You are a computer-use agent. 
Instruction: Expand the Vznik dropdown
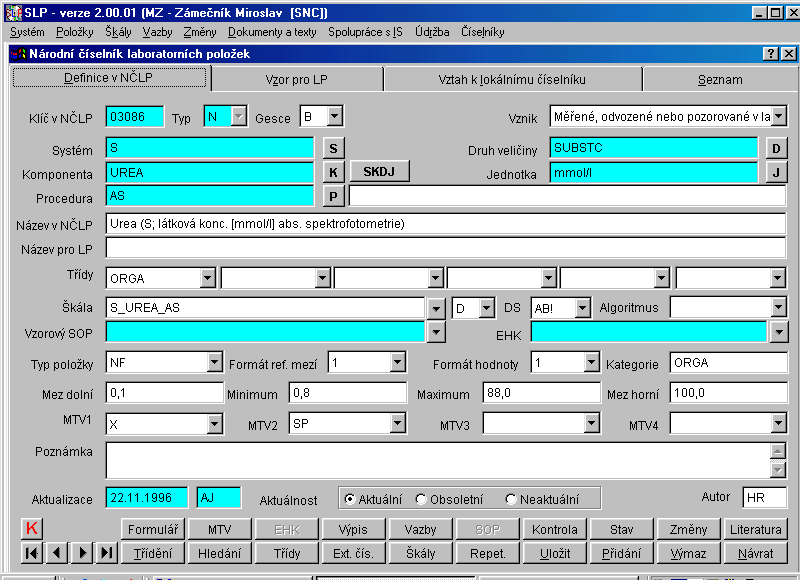[779, 117]
